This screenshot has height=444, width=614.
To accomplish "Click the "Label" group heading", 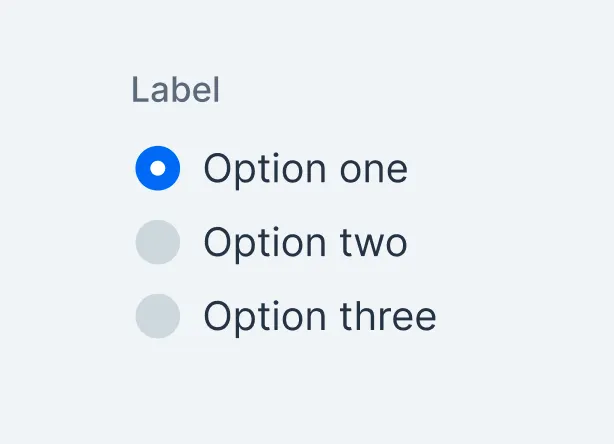I will [x=175, y=91].
